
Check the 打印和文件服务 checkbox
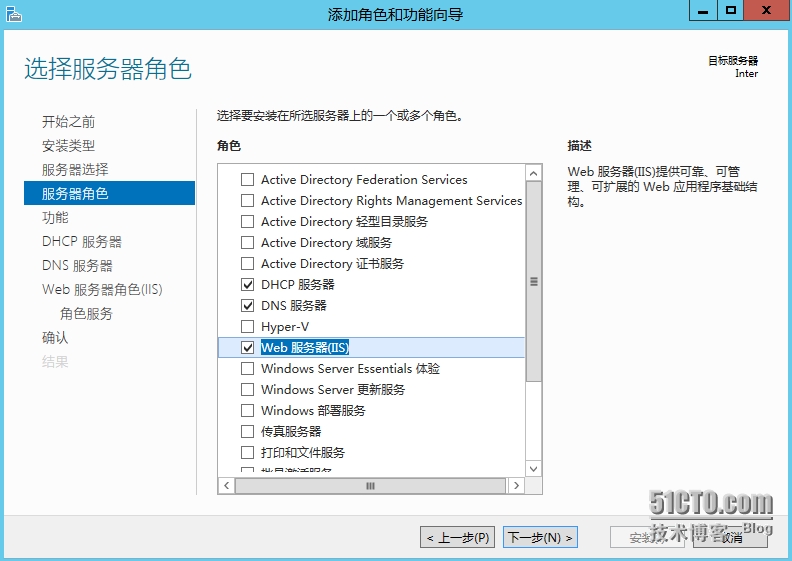248,452
